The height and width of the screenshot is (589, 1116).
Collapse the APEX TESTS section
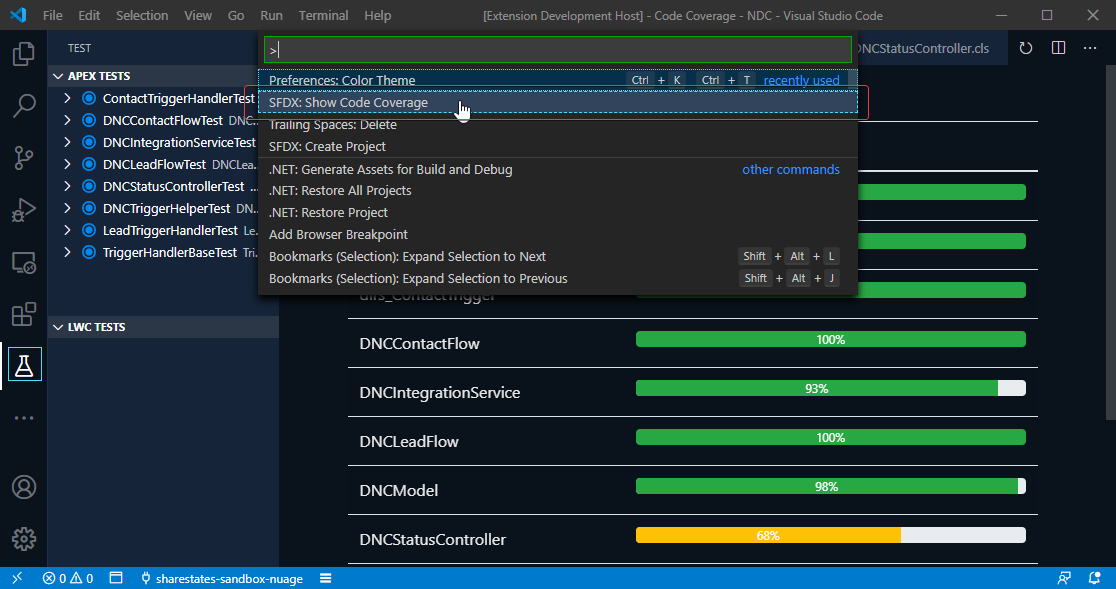(x=163, y=76)
